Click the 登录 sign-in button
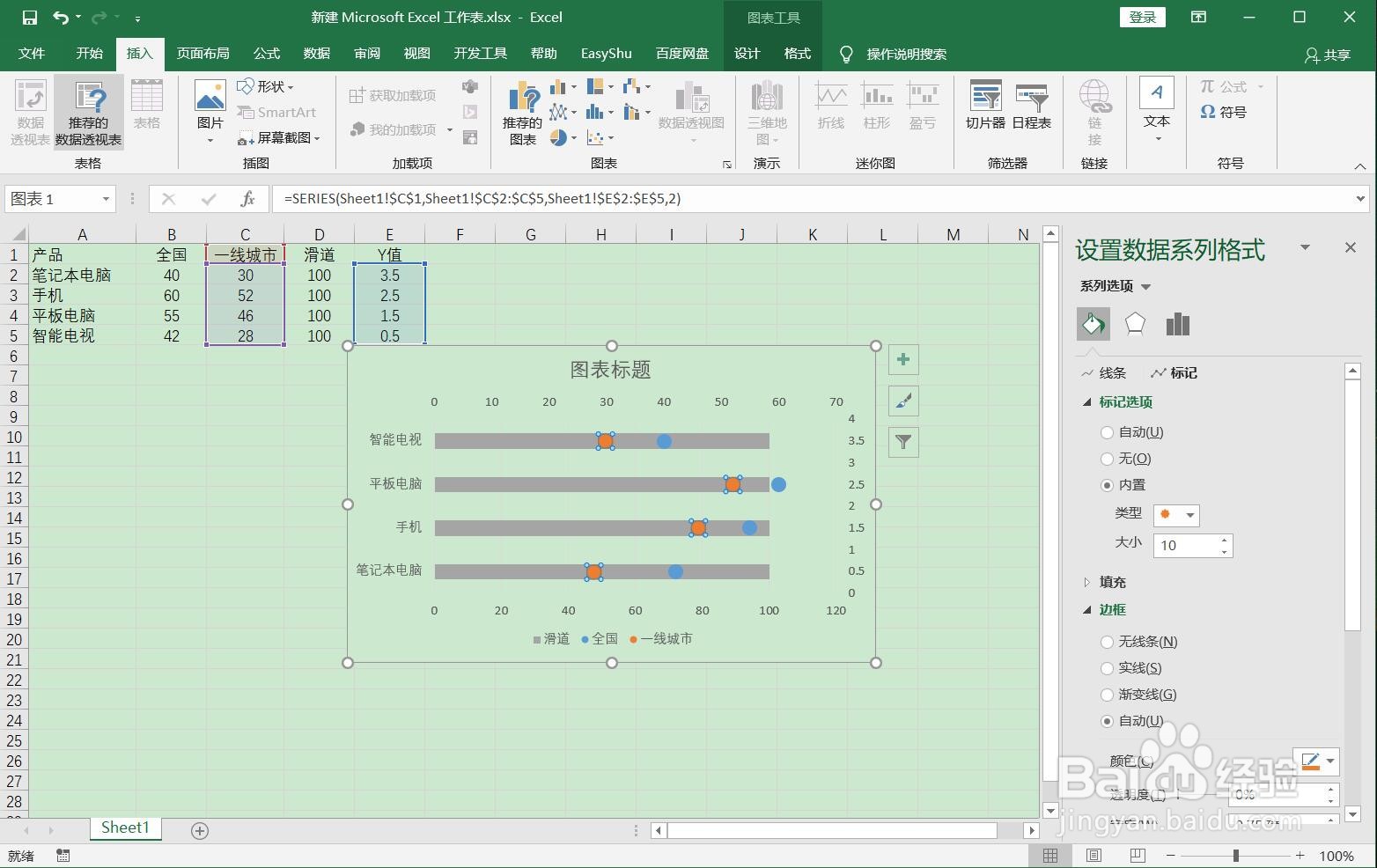The image size is (1377, 868). click(1142, 17)
